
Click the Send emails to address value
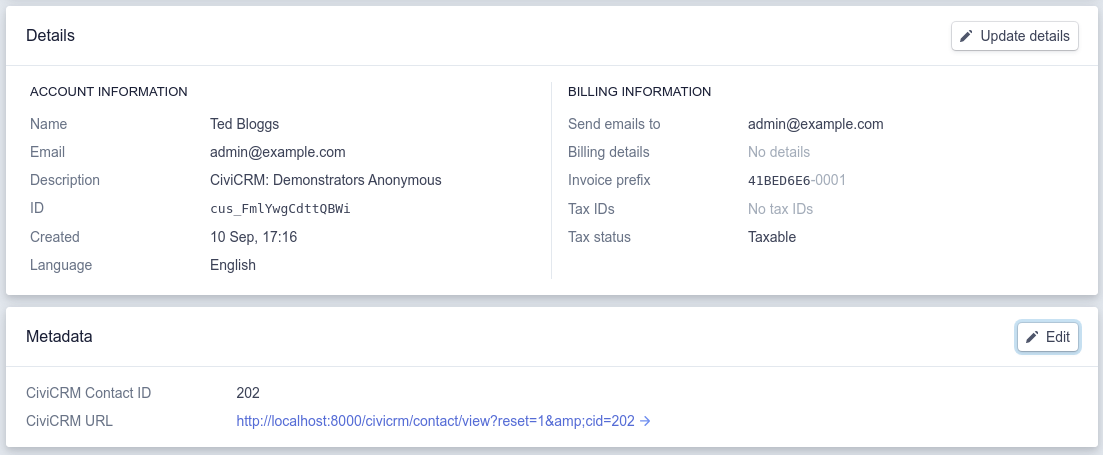815,124
